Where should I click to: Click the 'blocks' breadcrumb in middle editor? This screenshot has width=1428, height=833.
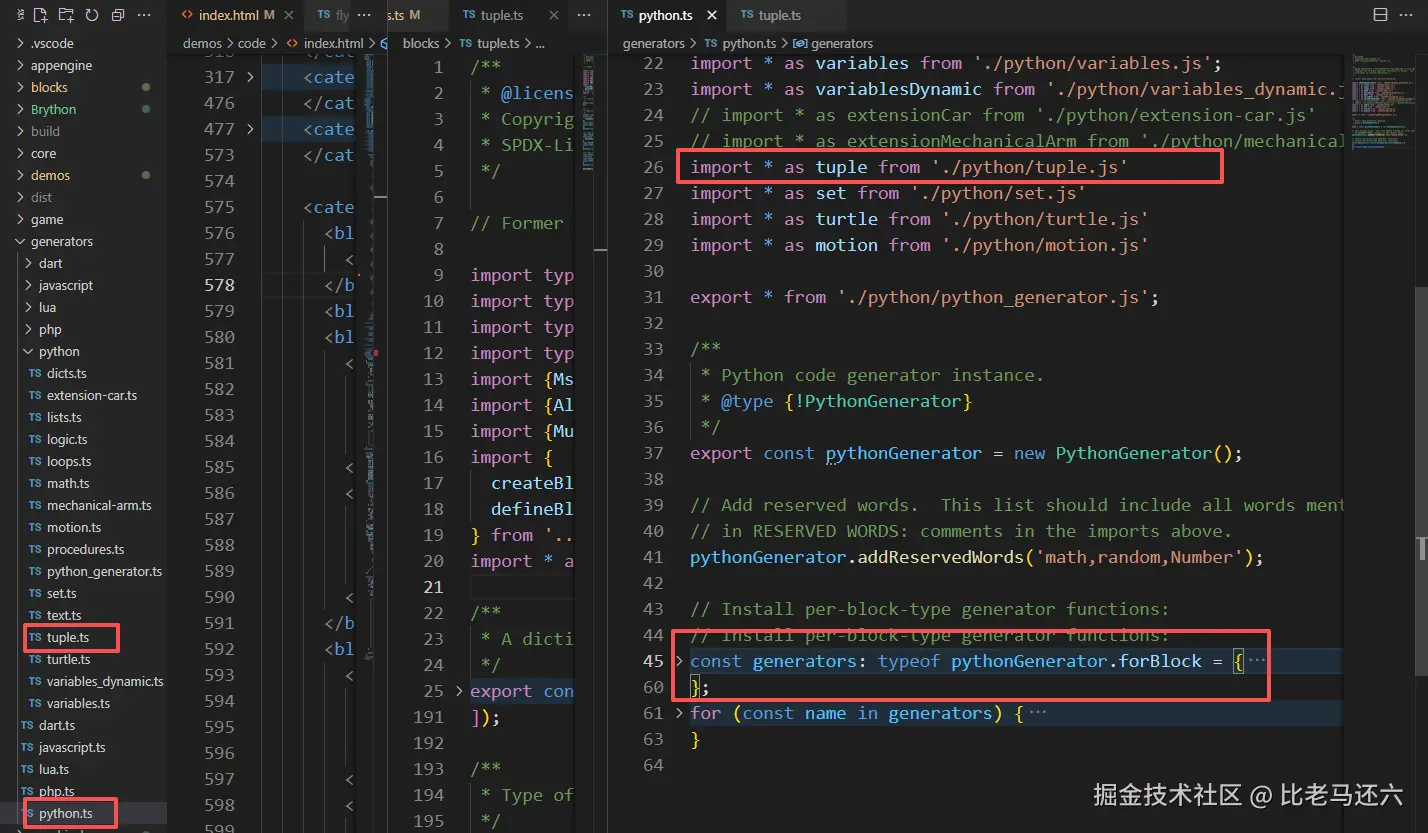tap(421, 43)
